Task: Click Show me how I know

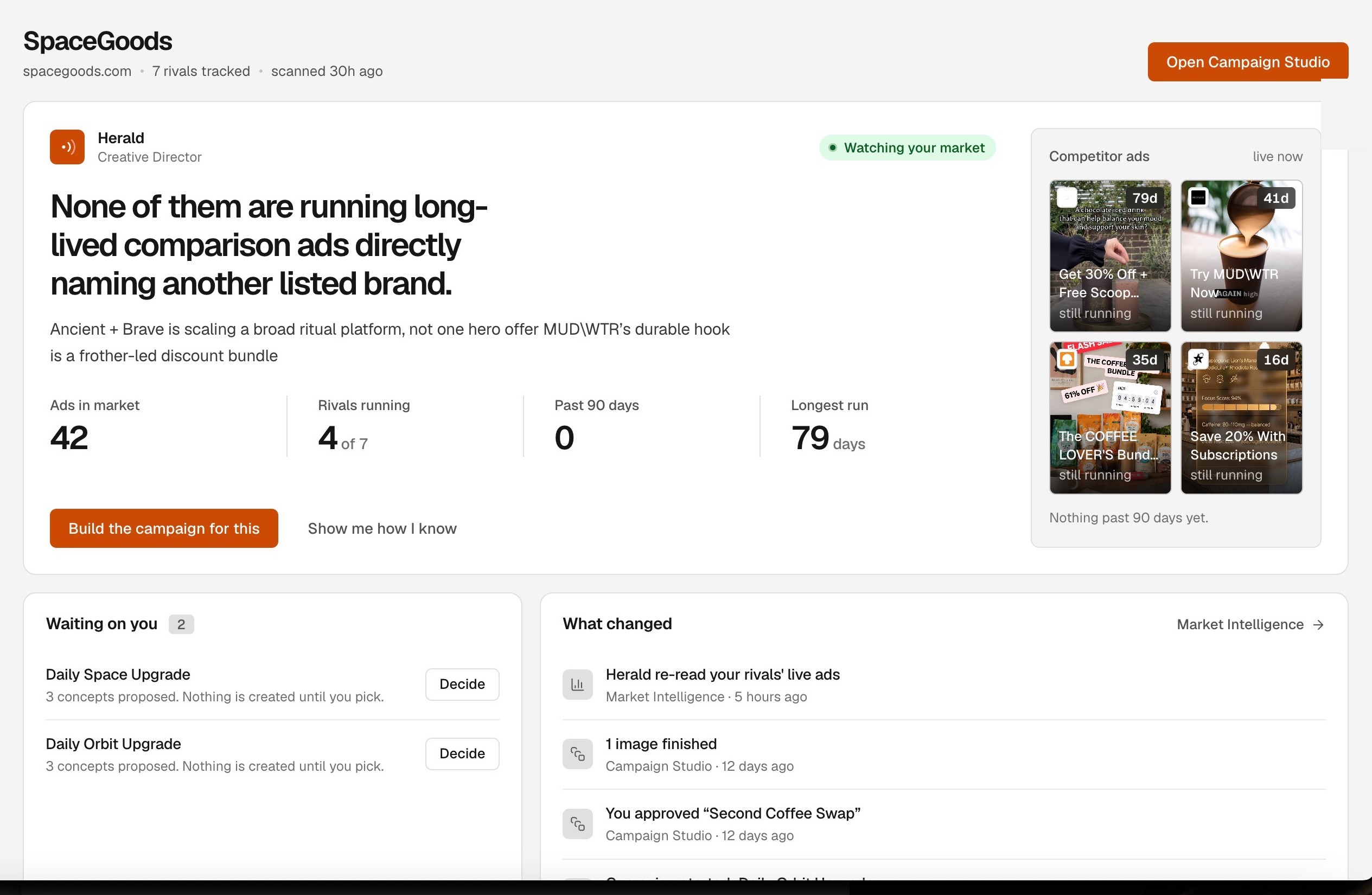Action: point(381,528)
